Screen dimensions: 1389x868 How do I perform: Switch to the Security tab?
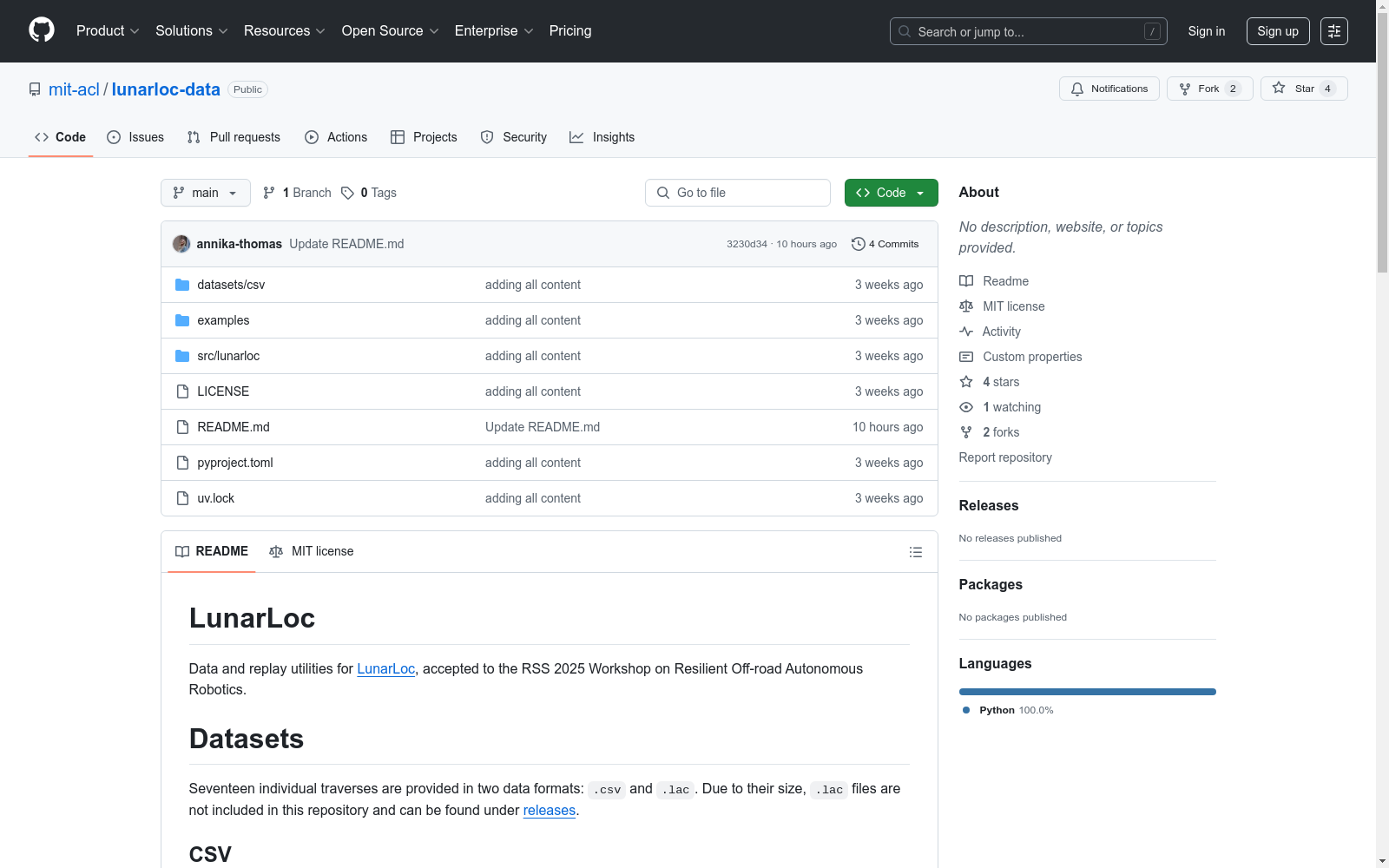coord(514,137)
